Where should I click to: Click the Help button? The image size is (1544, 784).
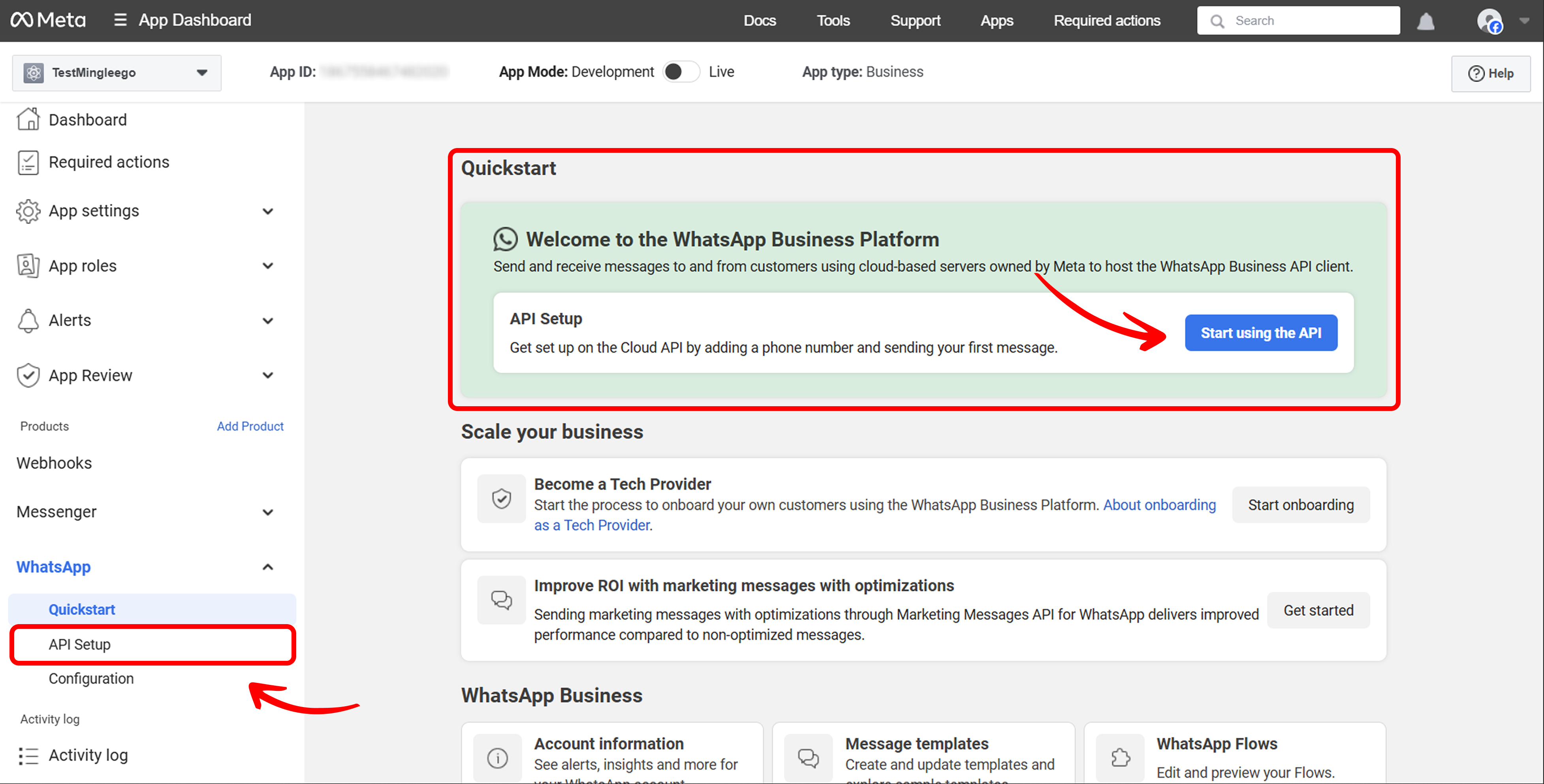point(1491,74)
